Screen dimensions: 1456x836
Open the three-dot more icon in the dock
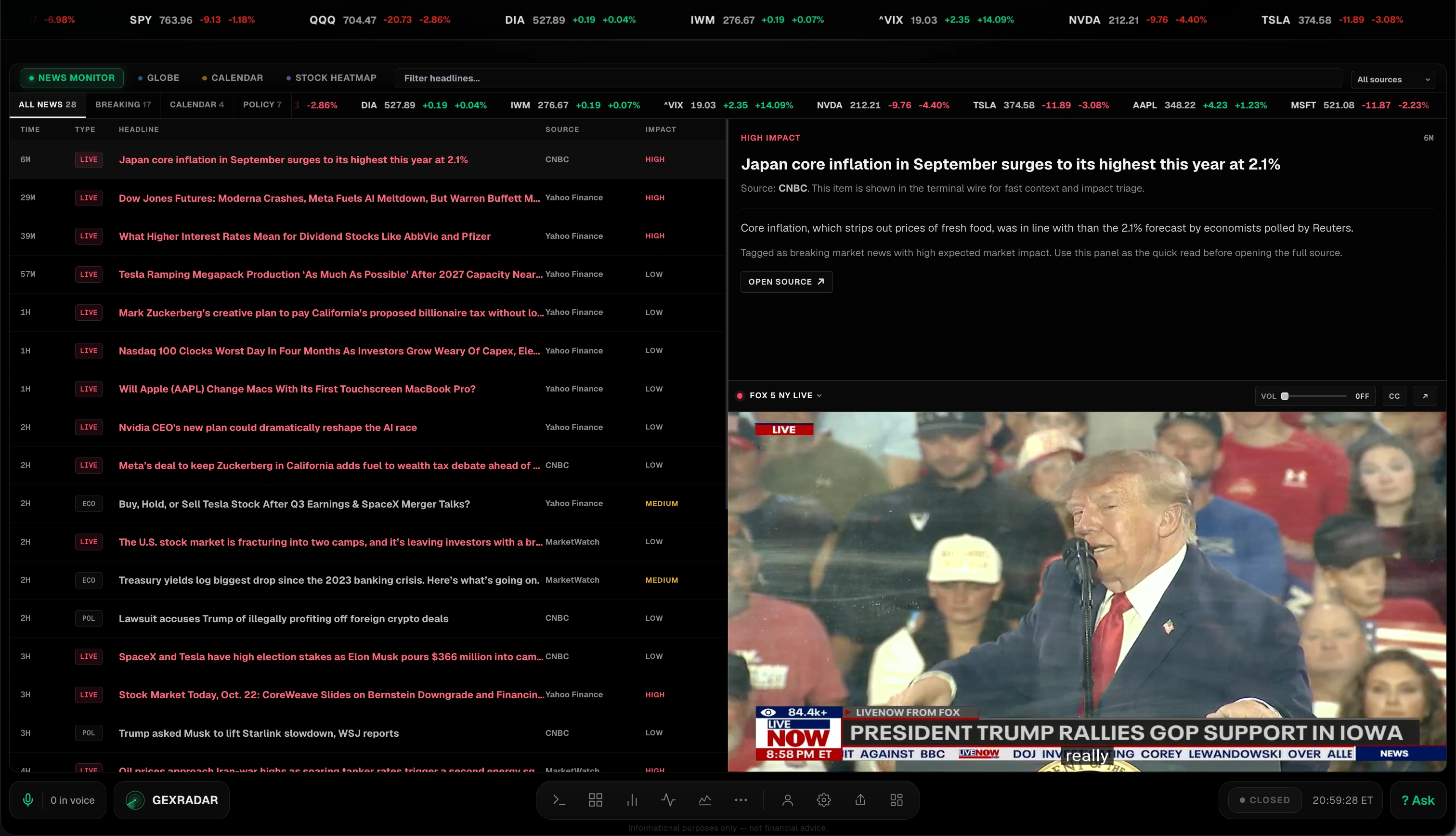click(741, 800)
